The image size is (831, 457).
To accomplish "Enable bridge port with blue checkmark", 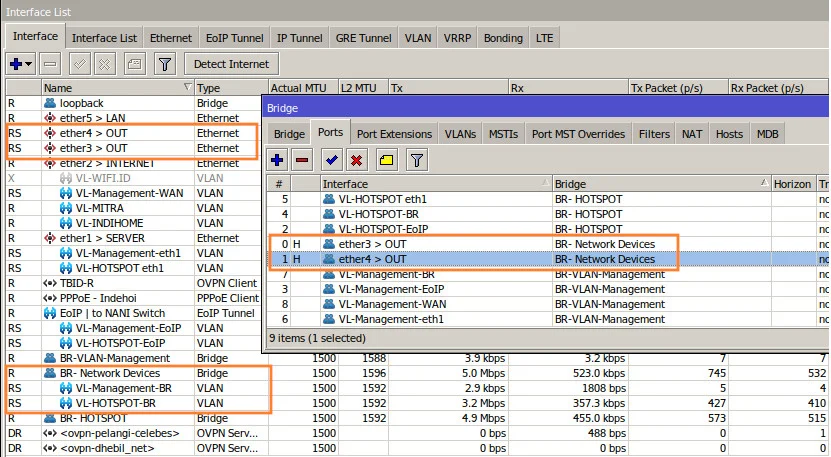I will [x=332, y=160].
